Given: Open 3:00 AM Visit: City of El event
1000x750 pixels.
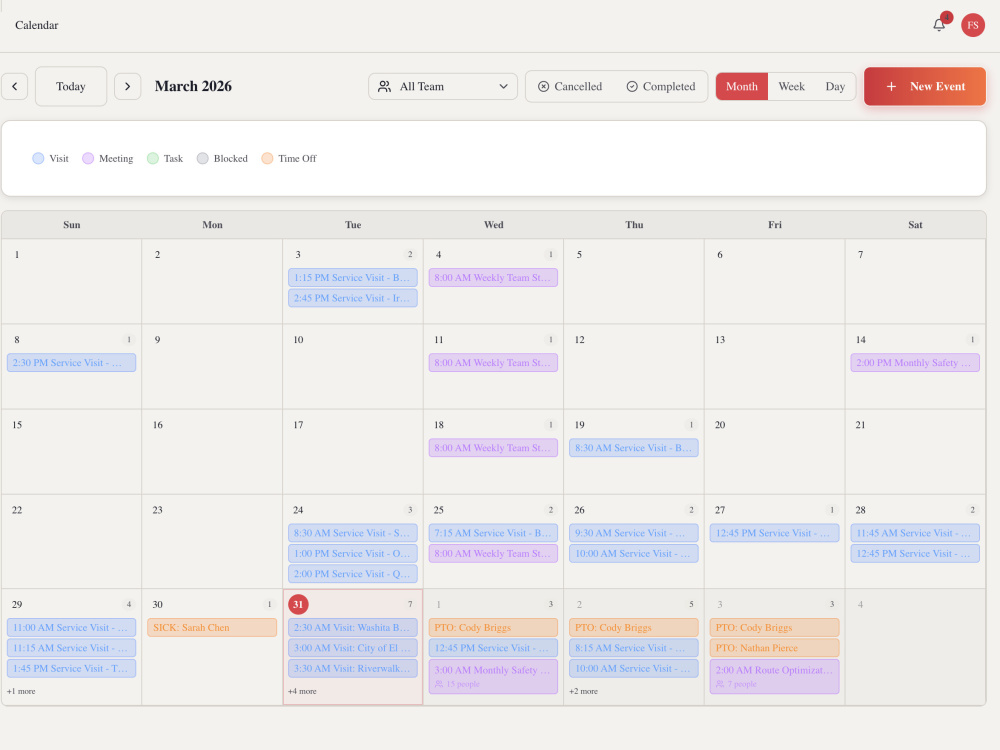Looking at the screenshot, I should pos(353,648).
